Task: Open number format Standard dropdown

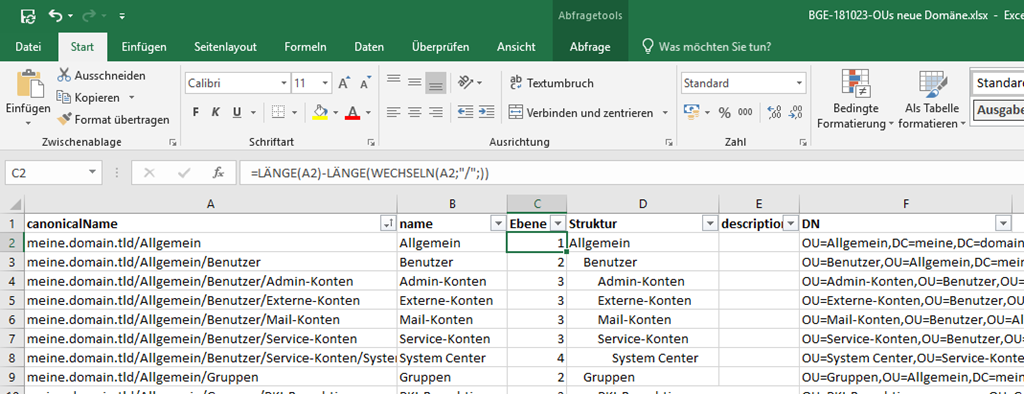Action: [799, 84]
